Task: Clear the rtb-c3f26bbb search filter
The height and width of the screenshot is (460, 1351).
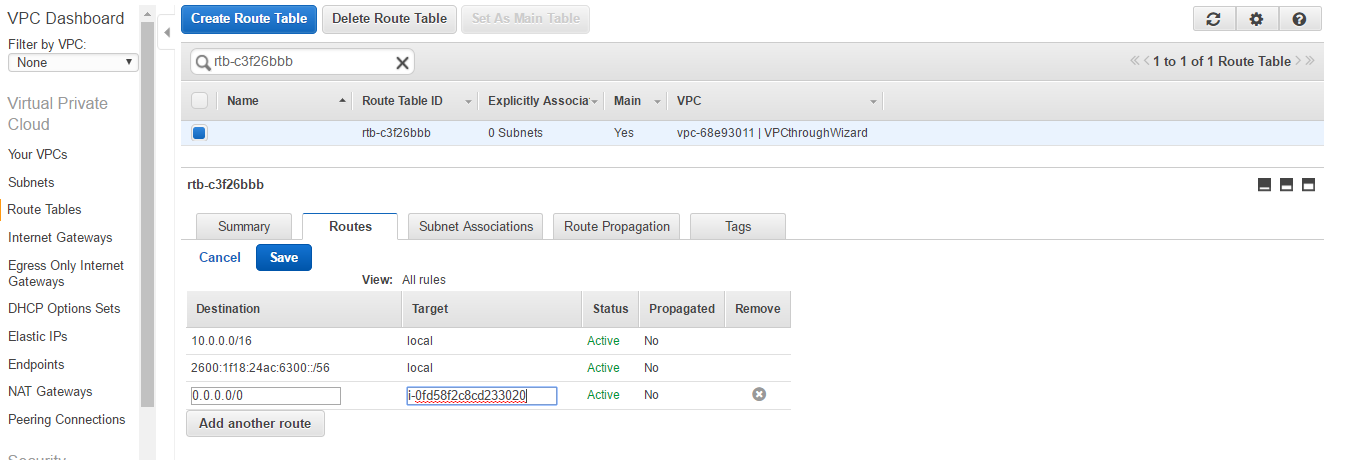Action: tap(402, 62)
